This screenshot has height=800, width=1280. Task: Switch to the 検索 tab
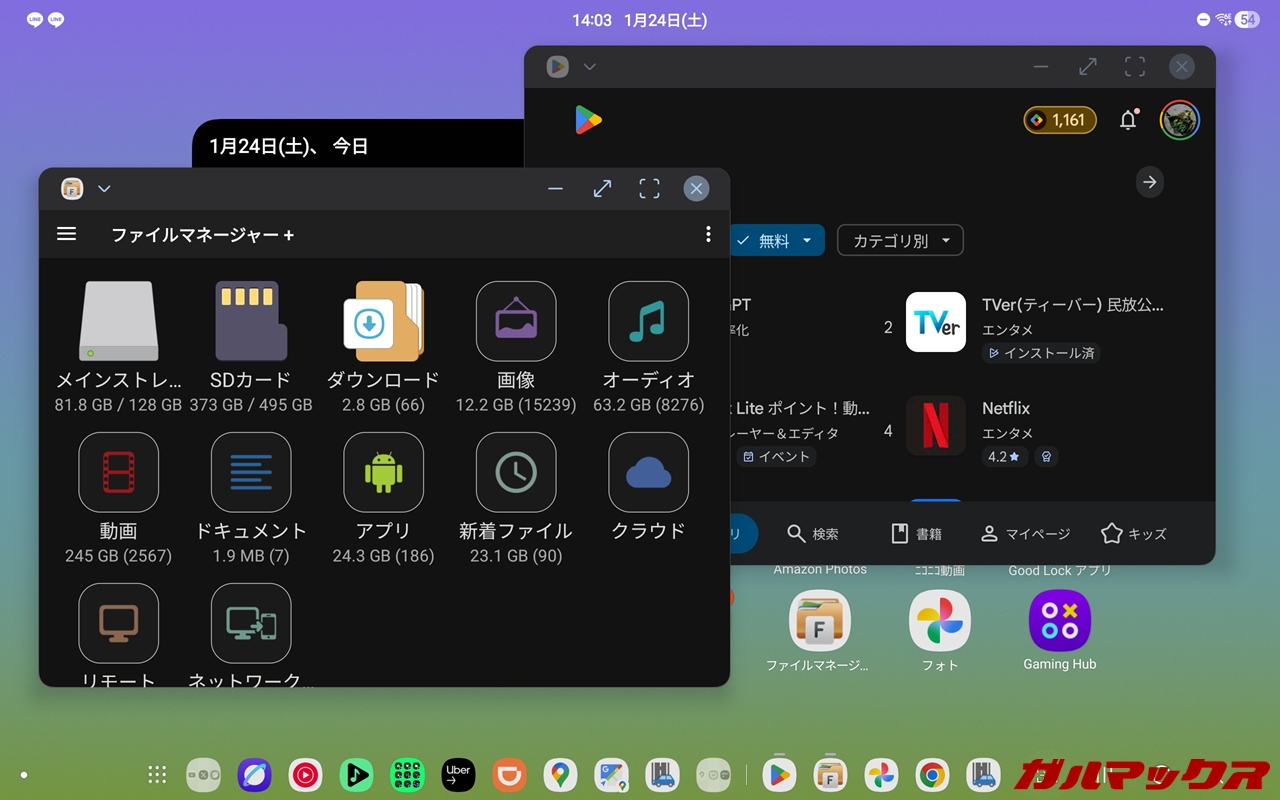point(812,534)
